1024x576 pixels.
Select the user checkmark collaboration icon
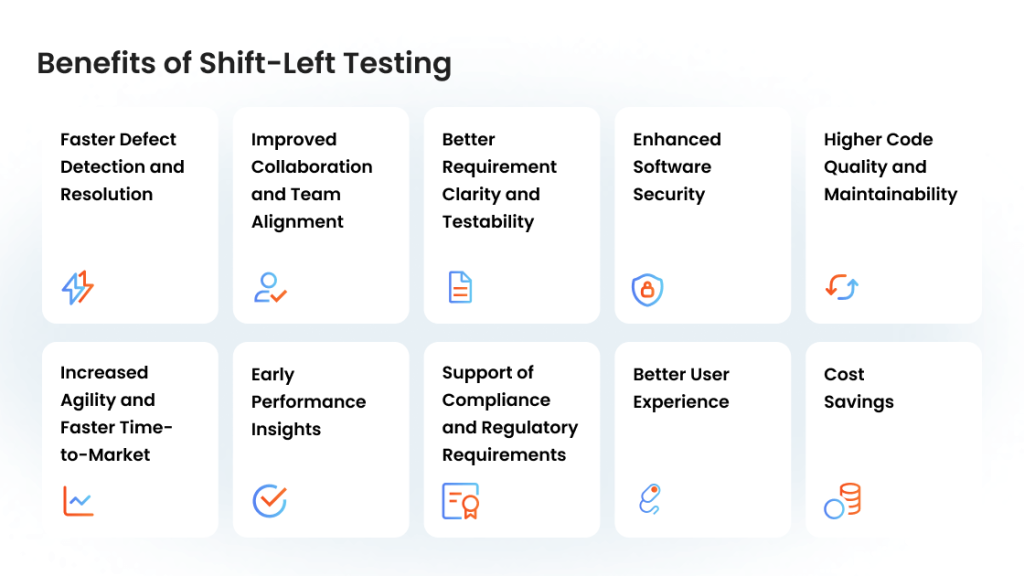pyautogui.click(x=270, y=288)
